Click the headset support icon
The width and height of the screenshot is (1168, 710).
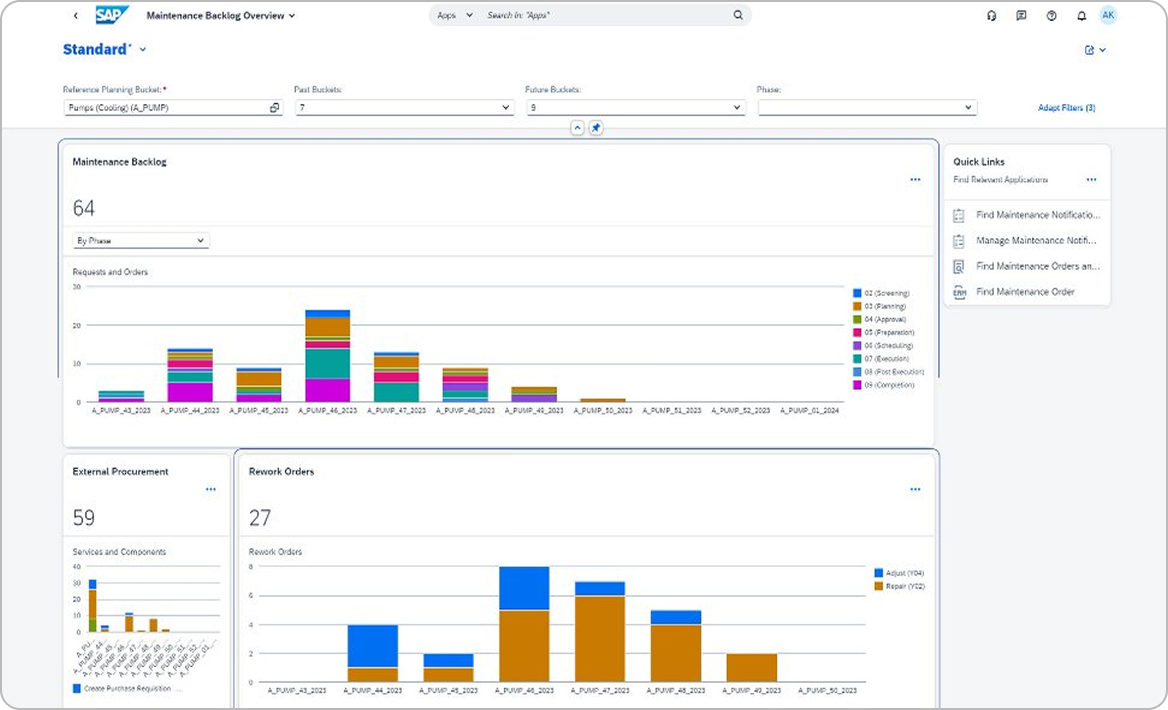[991, 16]
